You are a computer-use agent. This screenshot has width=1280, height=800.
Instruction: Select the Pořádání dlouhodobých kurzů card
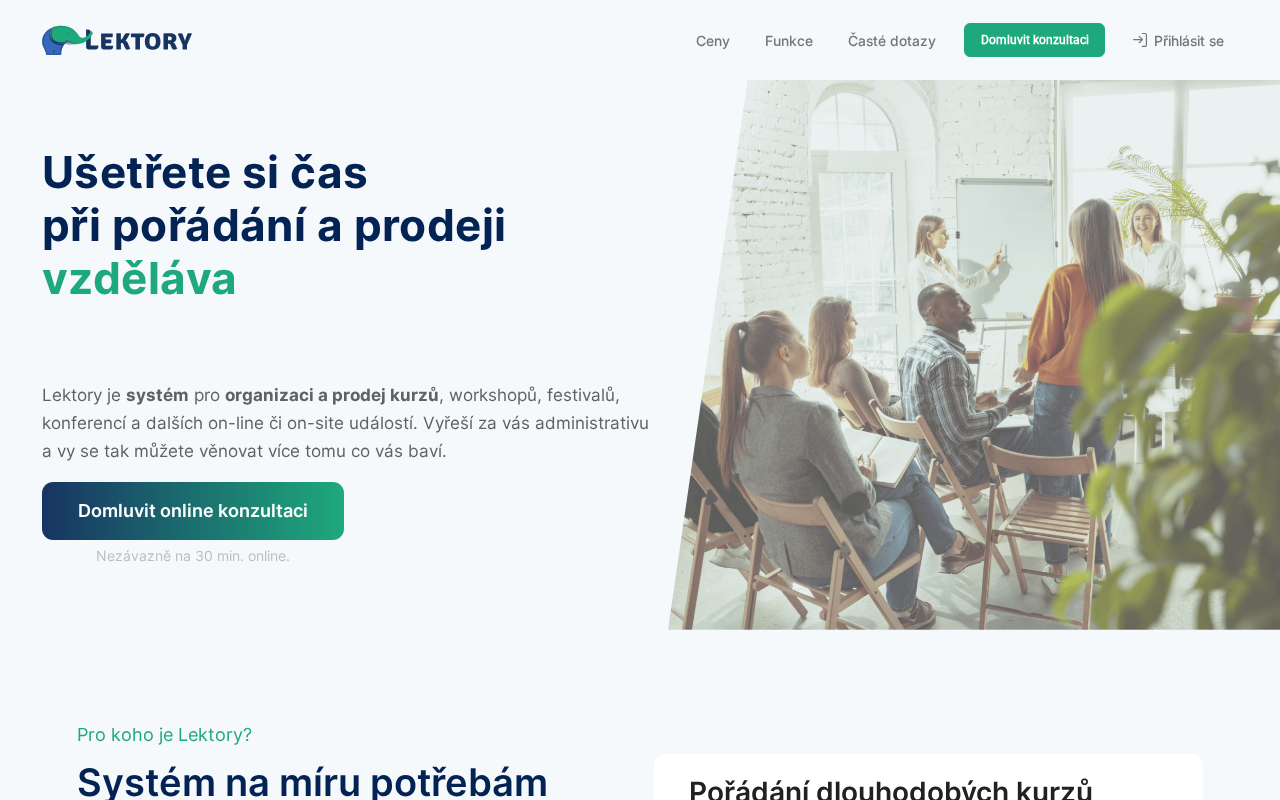coord(928,778)
